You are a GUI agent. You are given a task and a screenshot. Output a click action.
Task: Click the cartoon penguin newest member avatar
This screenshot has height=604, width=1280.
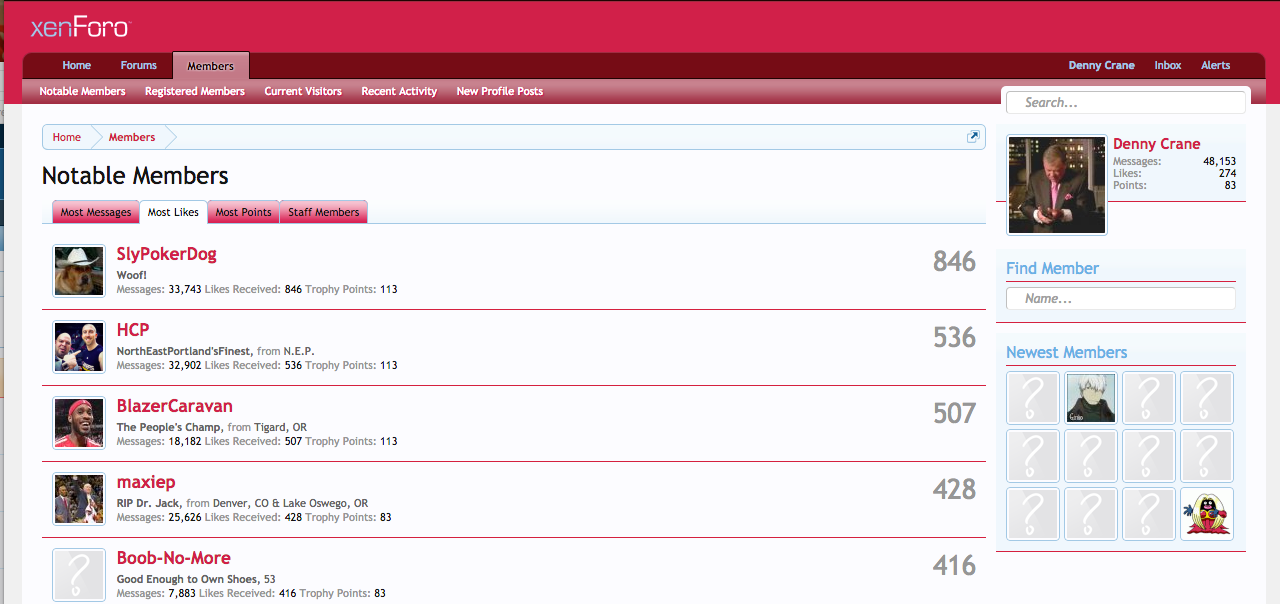(x=1207, y=514)
